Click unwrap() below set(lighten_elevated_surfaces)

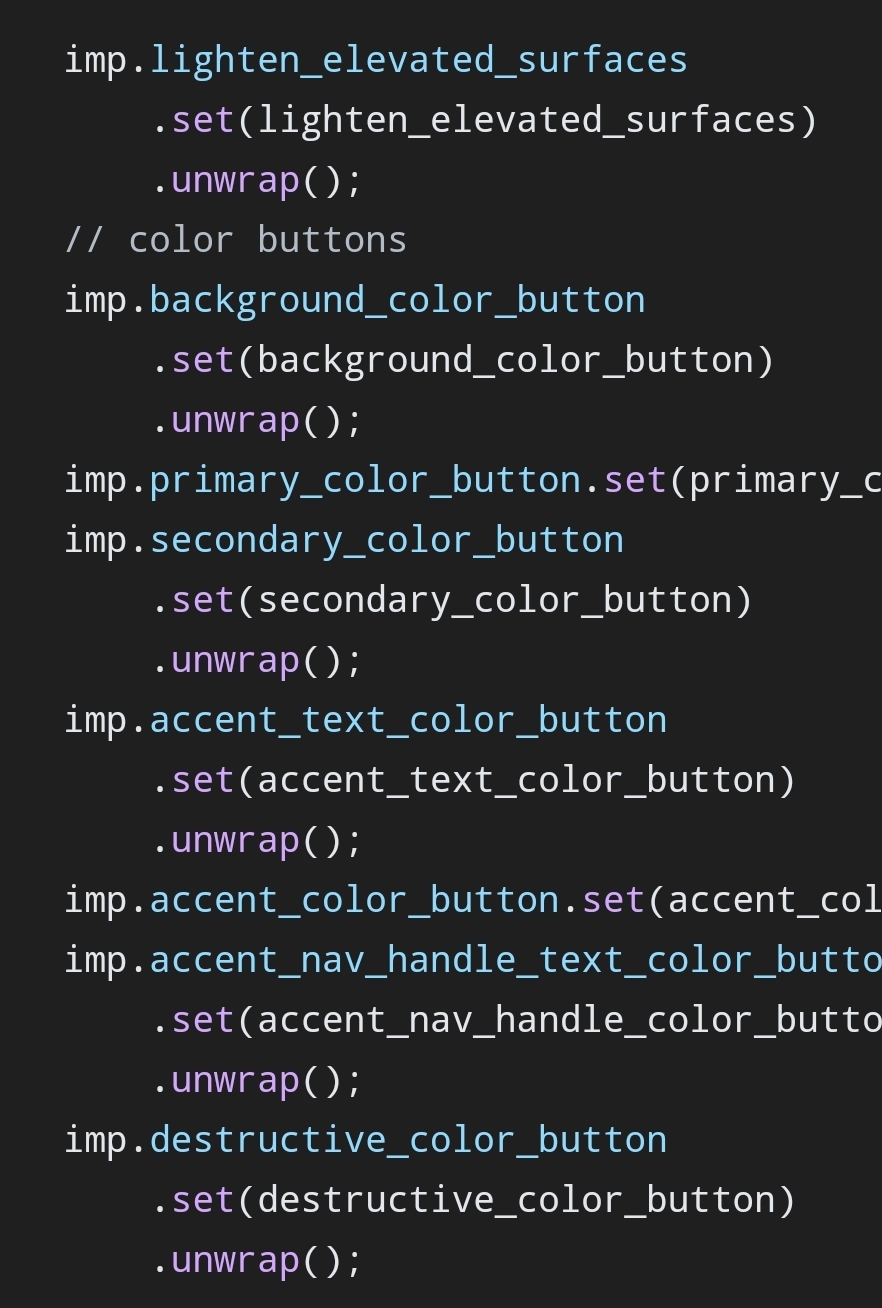tap(257, 180)
